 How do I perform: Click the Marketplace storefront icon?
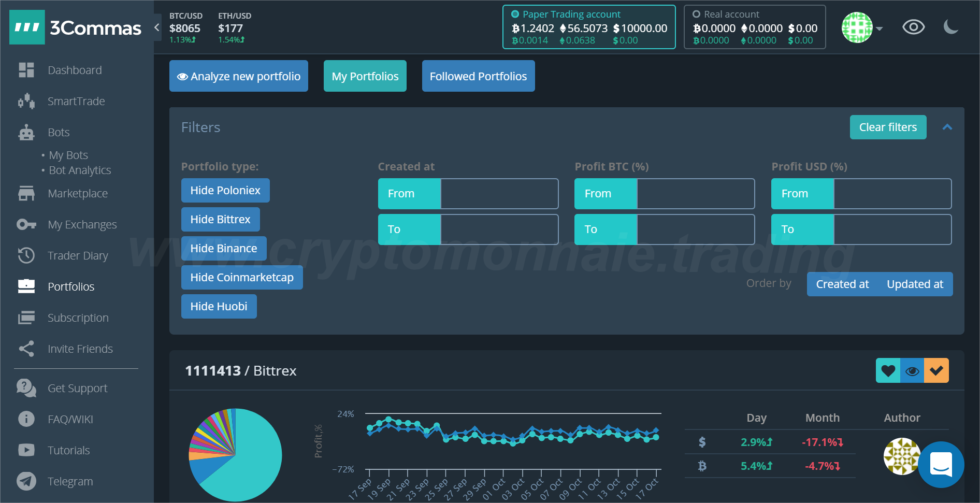click(26, 194)
